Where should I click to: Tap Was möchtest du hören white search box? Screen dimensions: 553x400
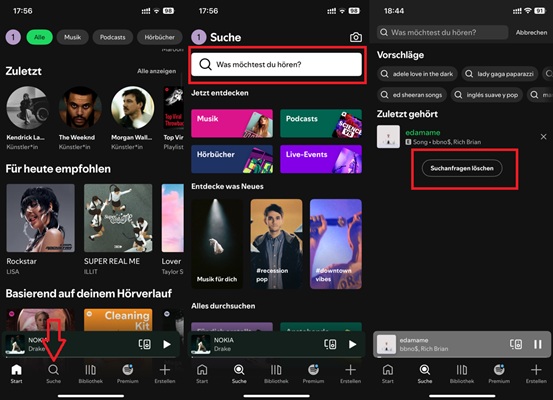point(276,64)
